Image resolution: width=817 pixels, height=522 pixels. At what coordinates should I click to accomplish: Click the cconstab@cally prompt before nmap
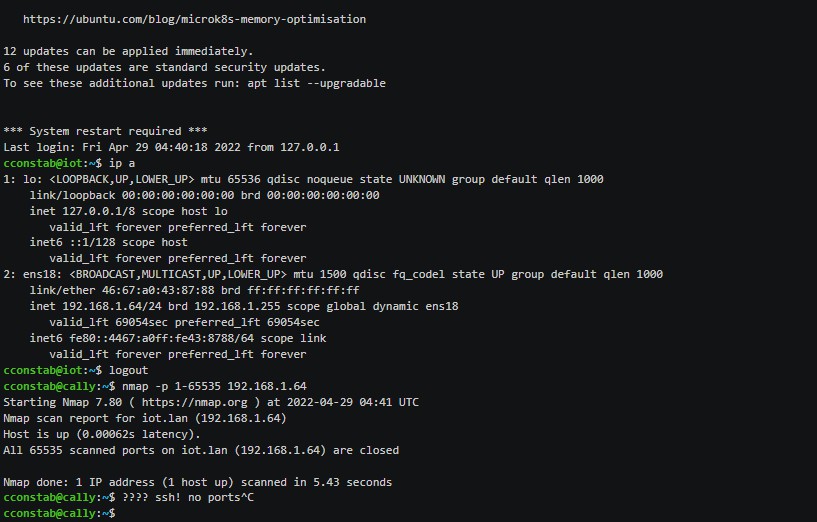point(59,386)
